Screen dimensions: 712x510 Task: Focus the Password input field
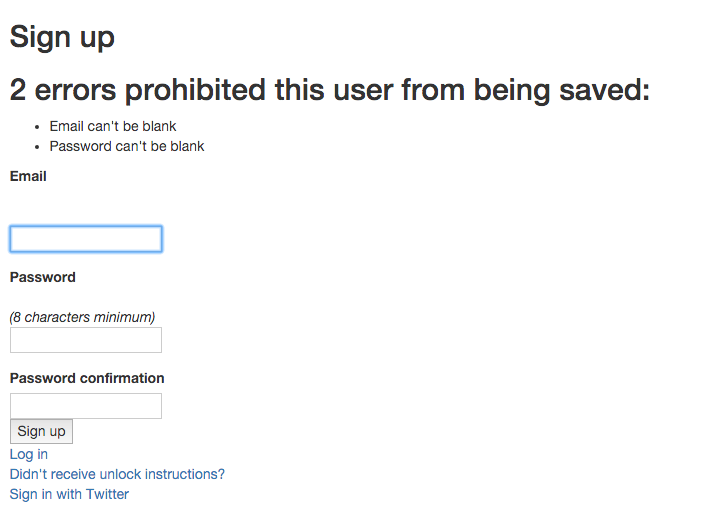[85, 340]
